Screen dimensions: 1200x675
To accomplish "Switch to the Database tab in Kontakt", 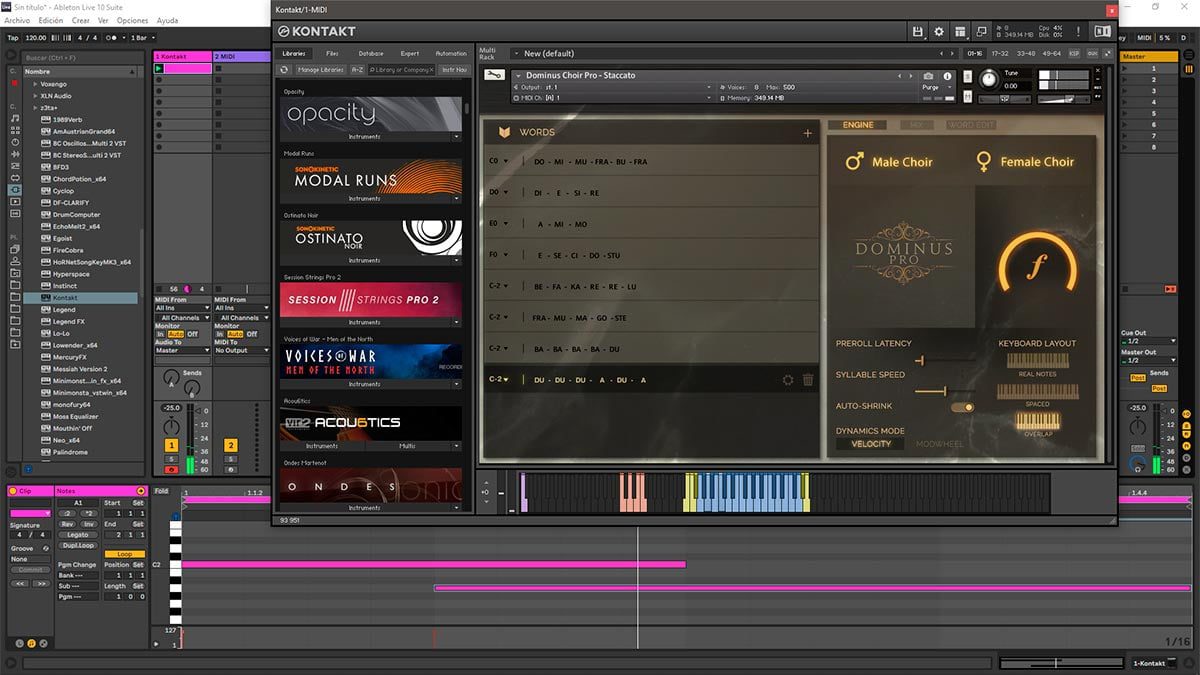I will [371, 53].
